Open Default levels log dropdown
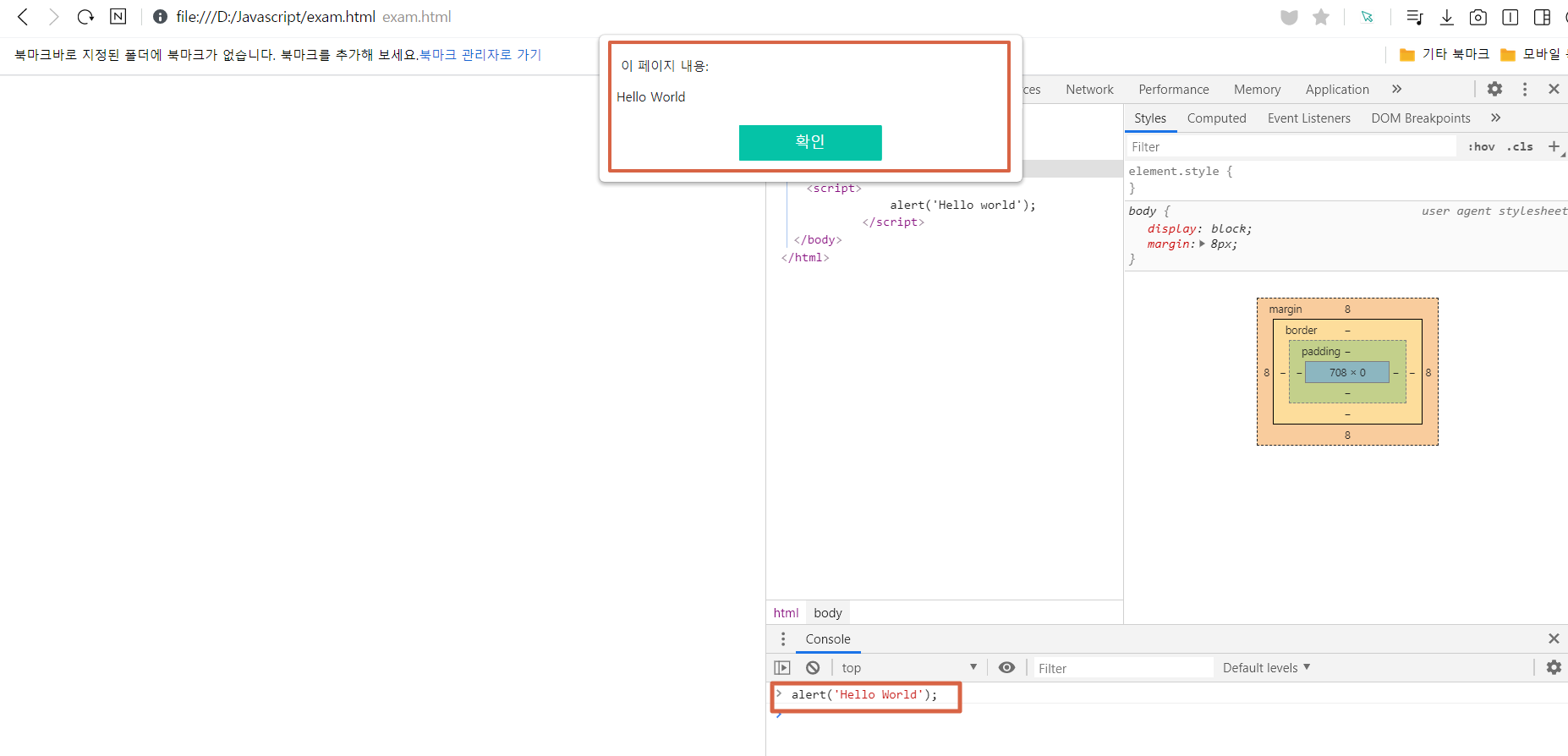This screenshot has height=756, width=1568. point(1266,667)
